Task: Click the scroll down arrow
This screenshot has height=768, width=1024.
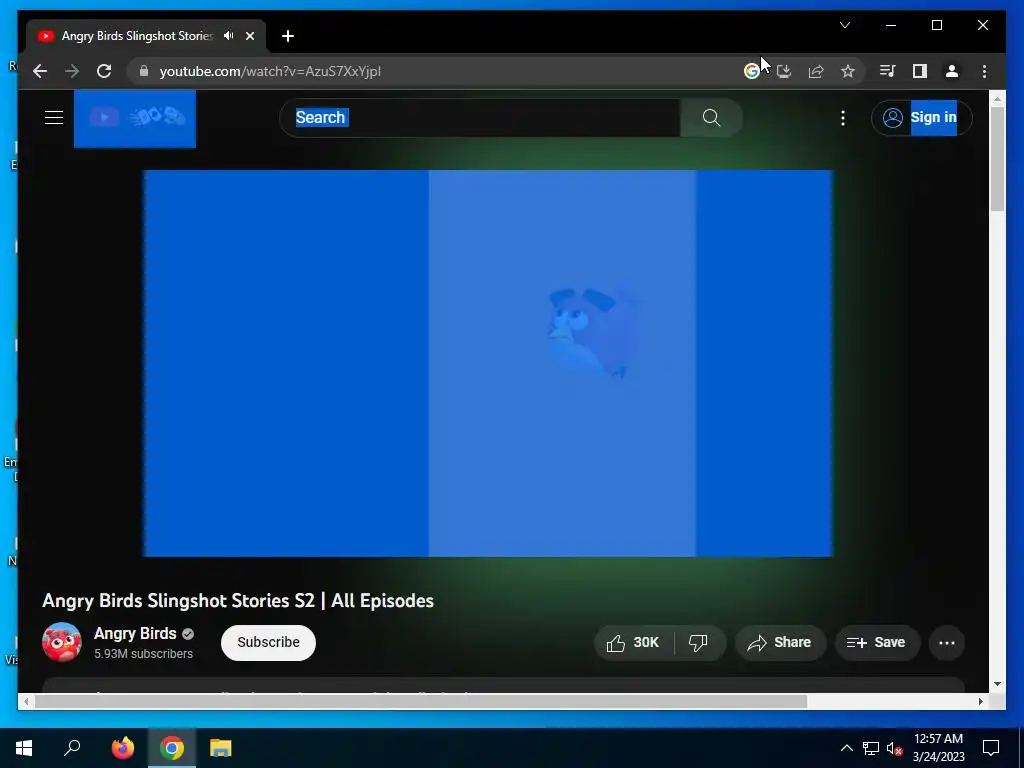Action: pos(997,684)
